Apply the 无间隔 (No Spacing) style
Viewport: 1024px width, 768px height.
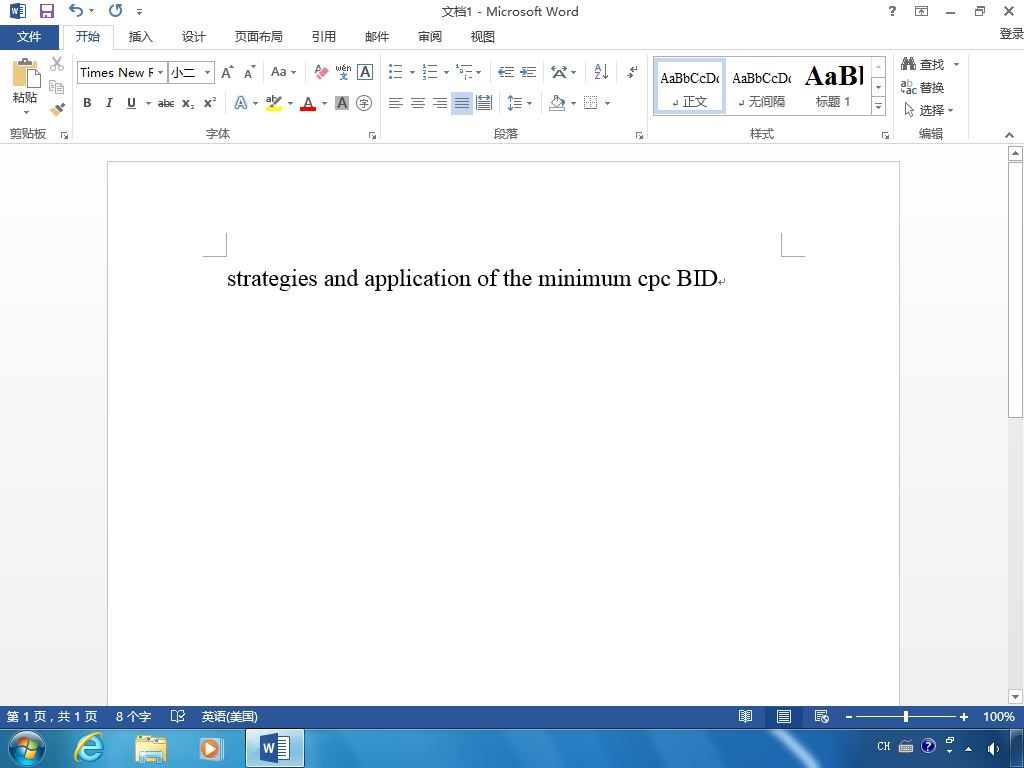point(761,86)
